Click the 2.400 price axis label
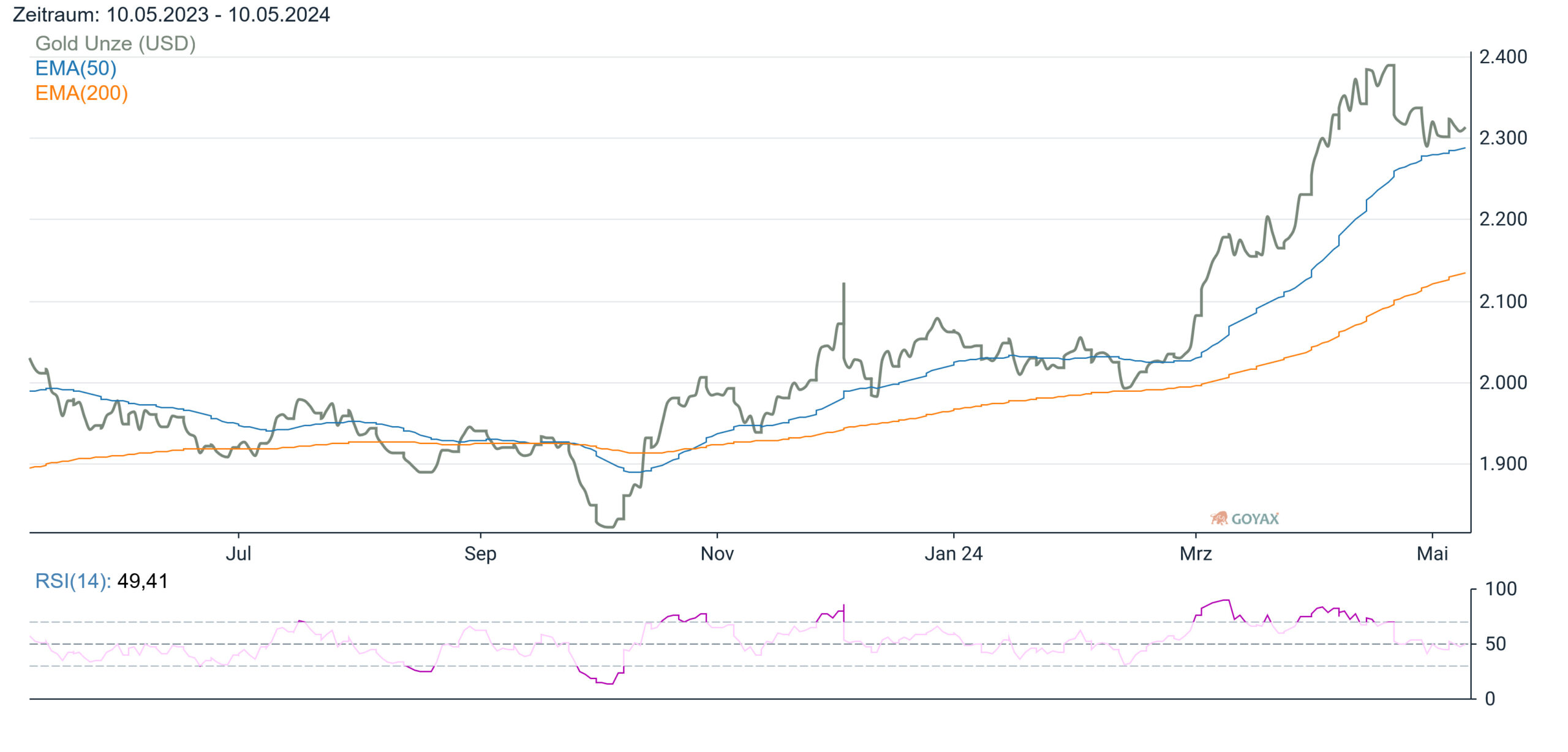This screenshot has height=752, width=1568. pos(1503,57)
